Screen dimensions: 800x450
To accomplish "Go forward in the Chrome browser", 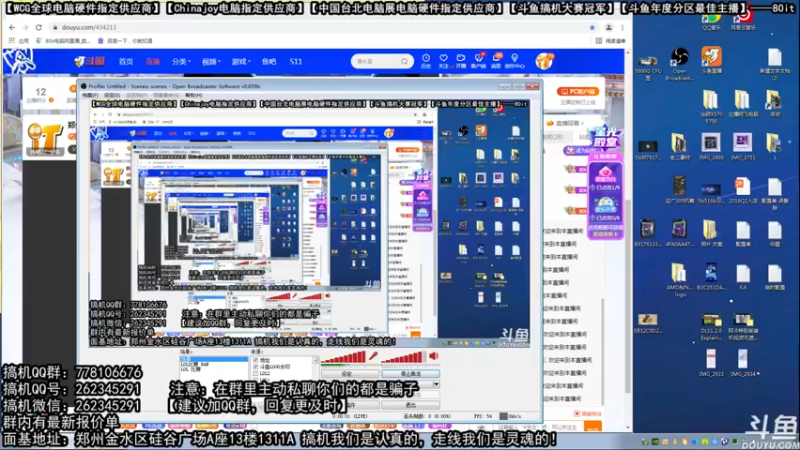I will coord(25,27).
